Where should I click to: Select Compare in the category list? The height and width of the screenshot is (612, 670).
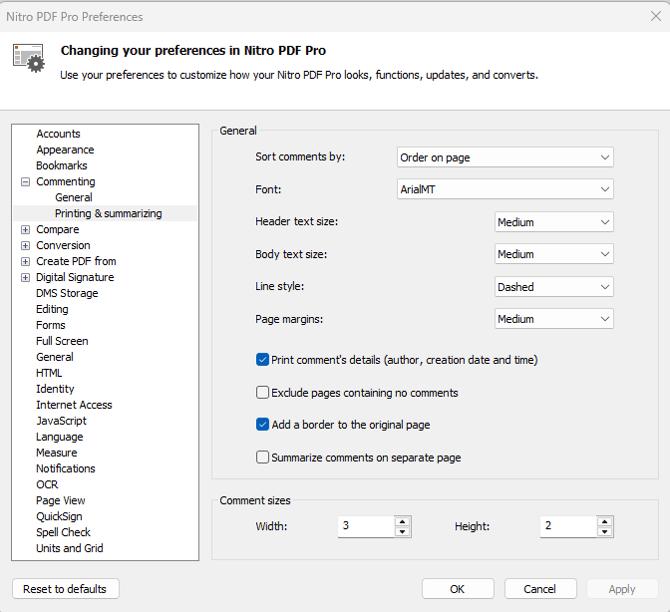[x=58, y=230]
